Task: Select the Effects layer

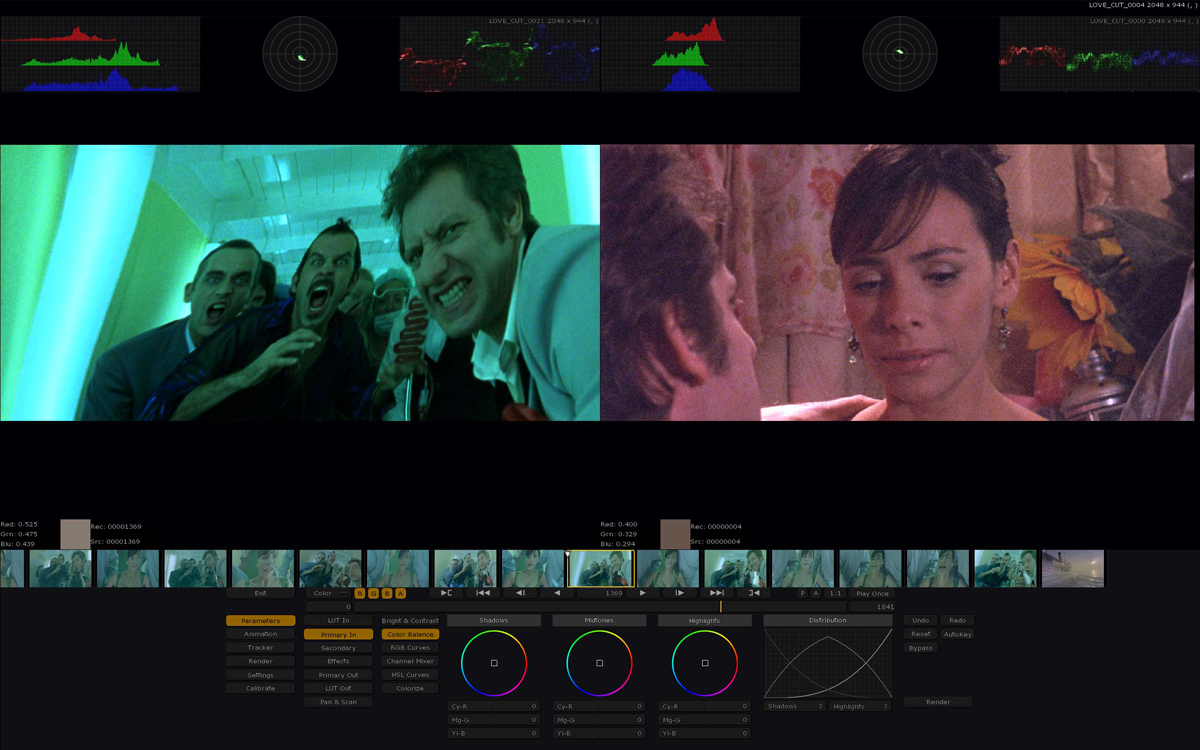Action: point(338,661)
